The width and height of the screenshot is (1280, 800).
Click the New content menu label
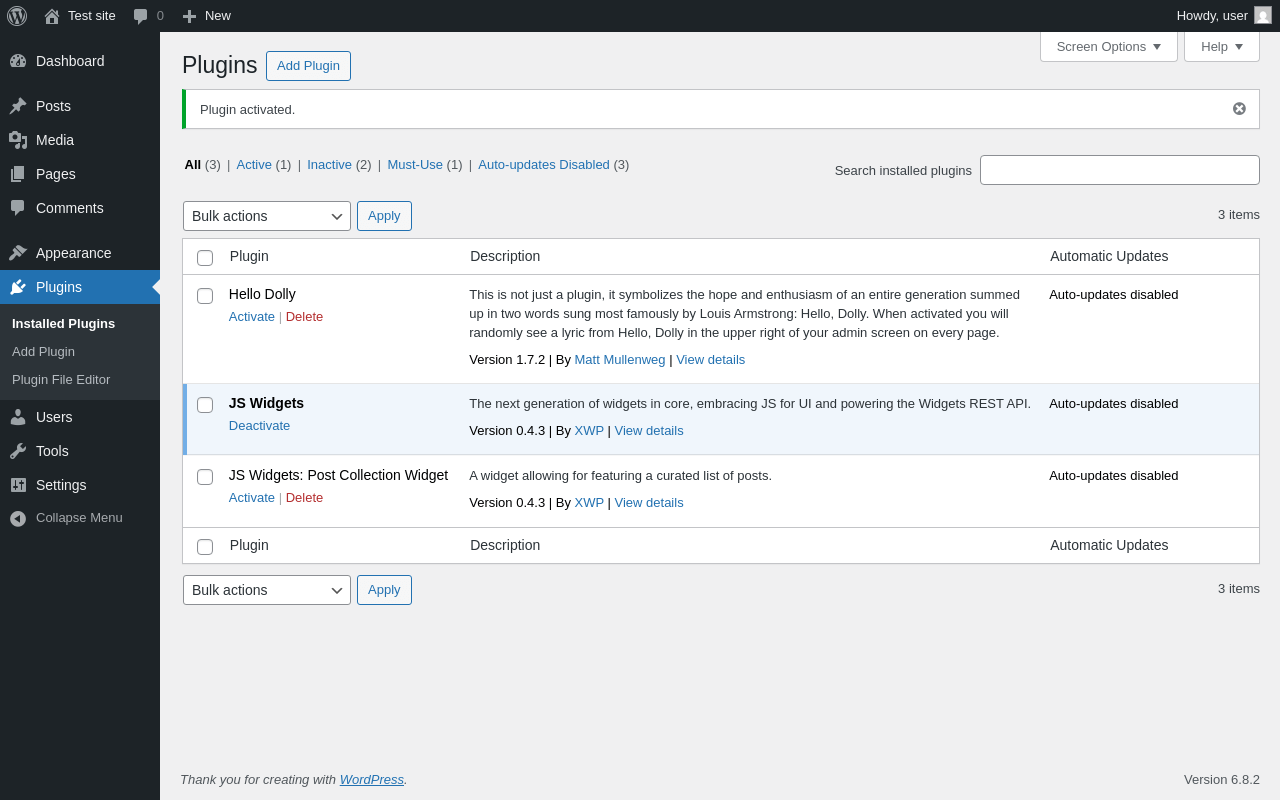click(x=218, y=16)
